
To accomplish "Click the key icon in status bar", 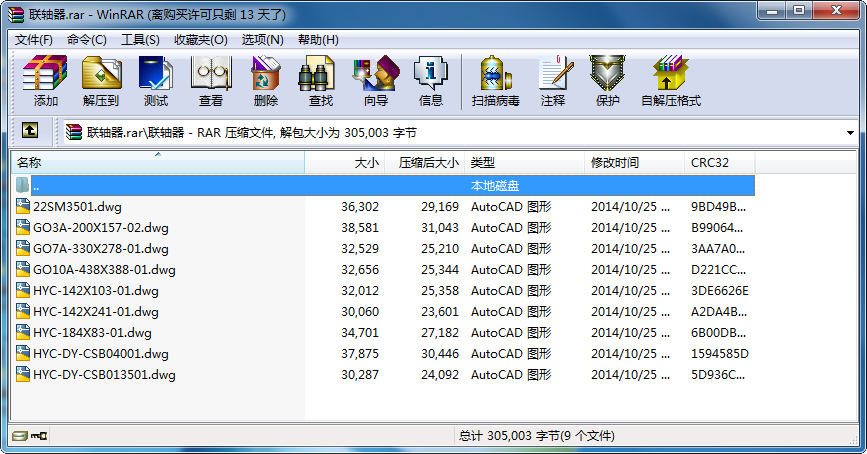I will pos(39,436).
